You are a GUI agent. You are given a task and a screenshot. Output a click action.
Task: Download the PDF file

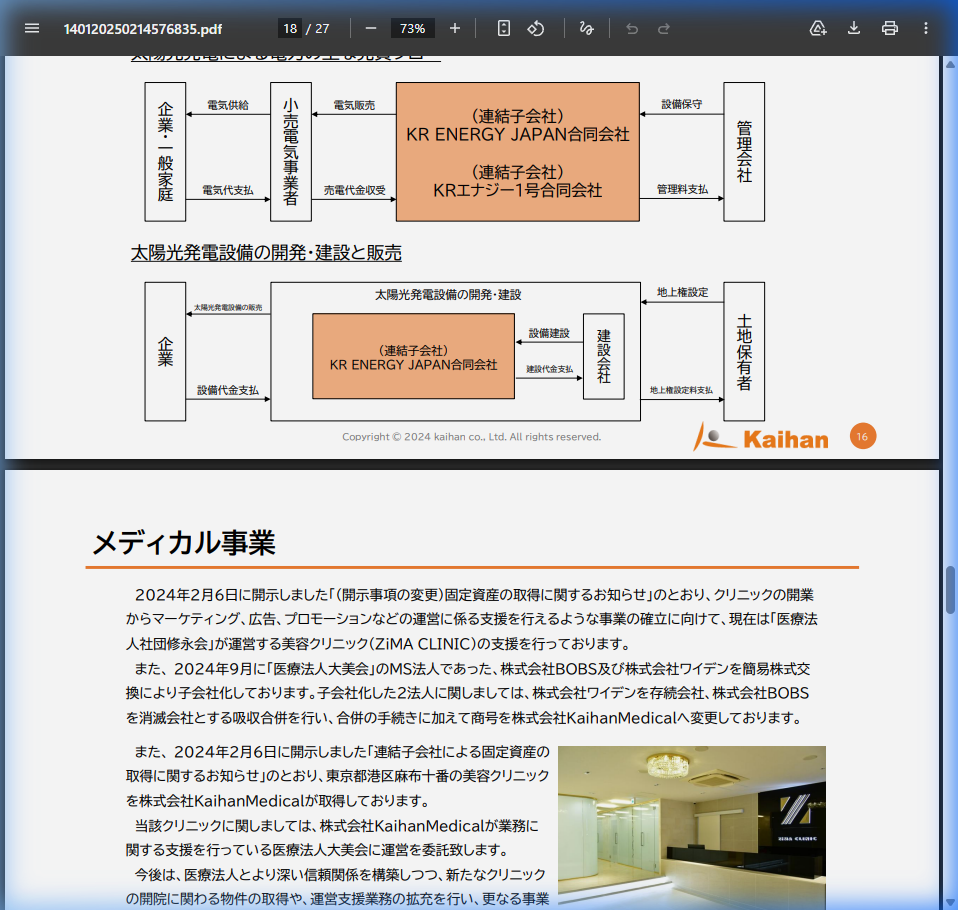[853, 28]
